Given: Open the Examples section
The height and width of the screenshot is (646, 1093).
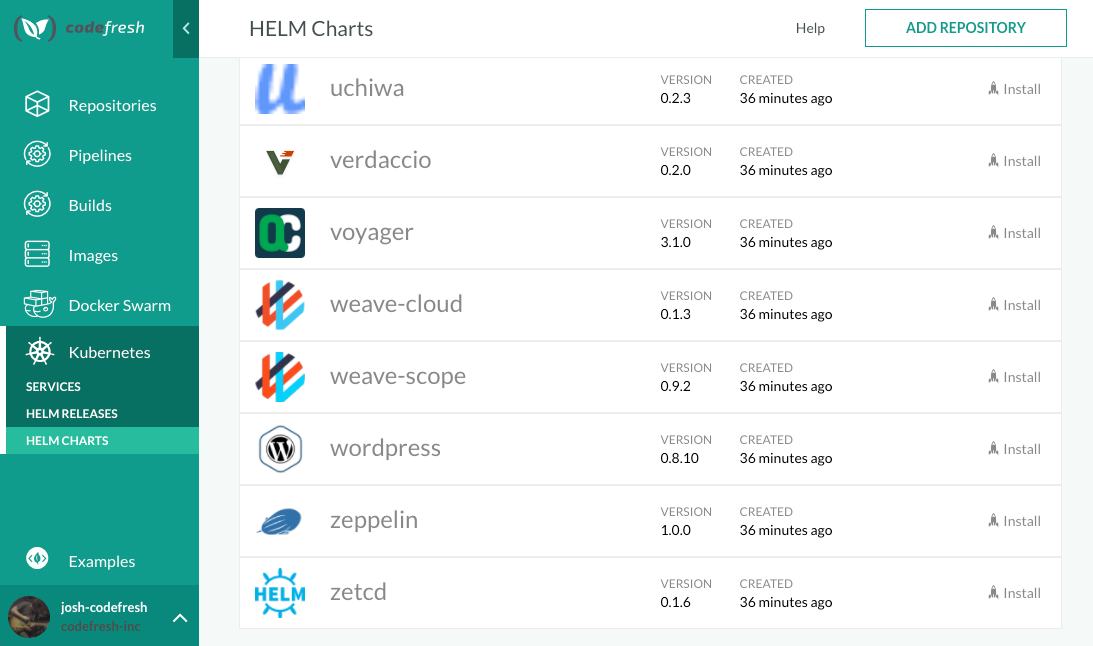Looking at the screenshot, I should (x=38, y=561).
